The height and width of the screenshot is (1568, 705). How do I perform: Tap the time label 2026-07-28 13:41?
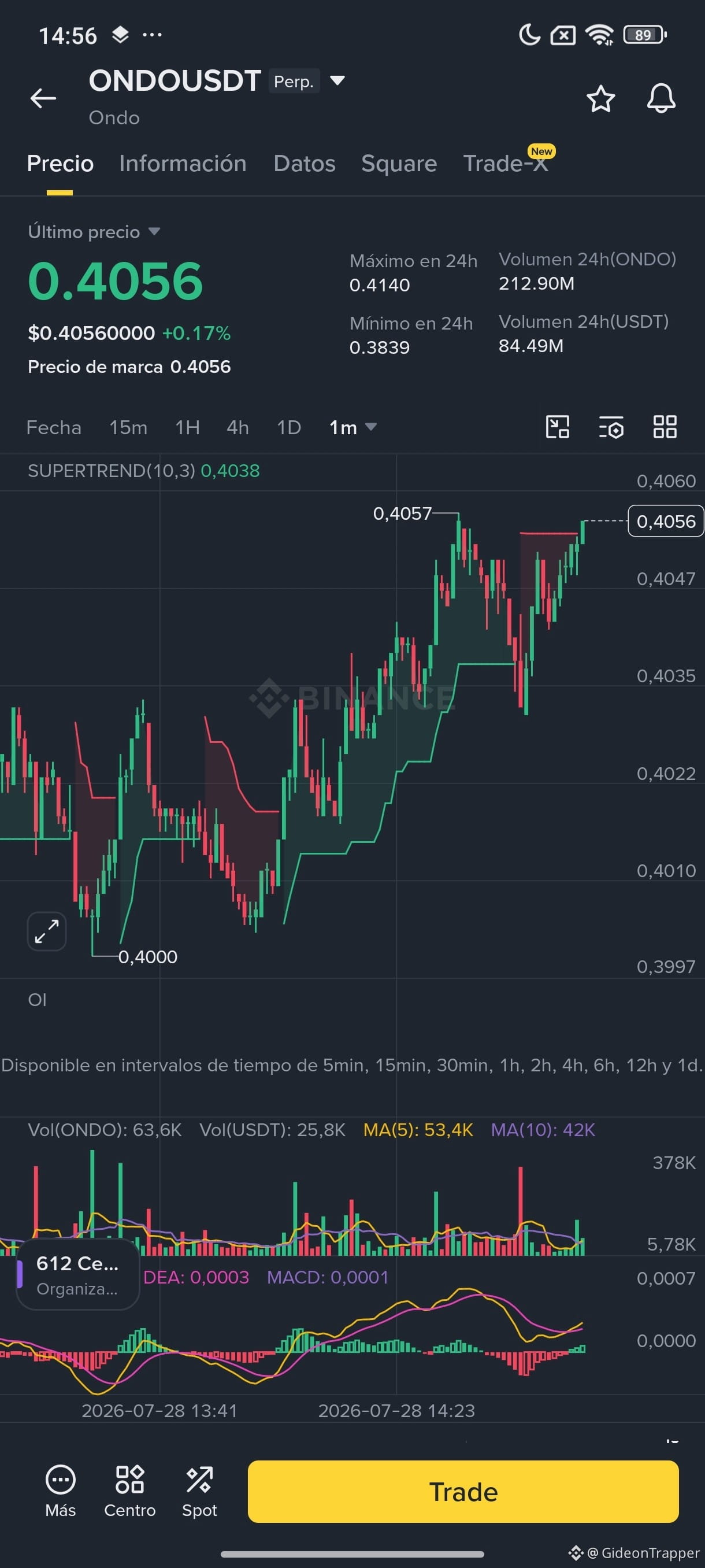coord(159,1411)
